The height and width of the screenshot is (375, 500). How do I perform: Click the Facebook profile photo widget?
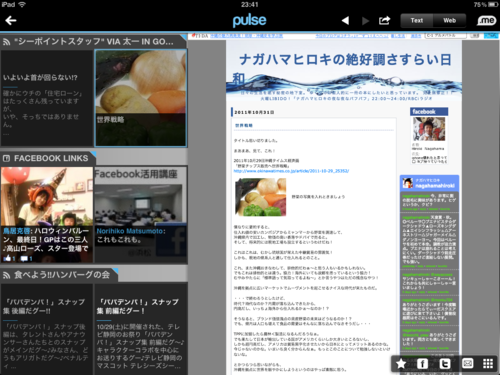pyautogui.click(x=429, y=129)
